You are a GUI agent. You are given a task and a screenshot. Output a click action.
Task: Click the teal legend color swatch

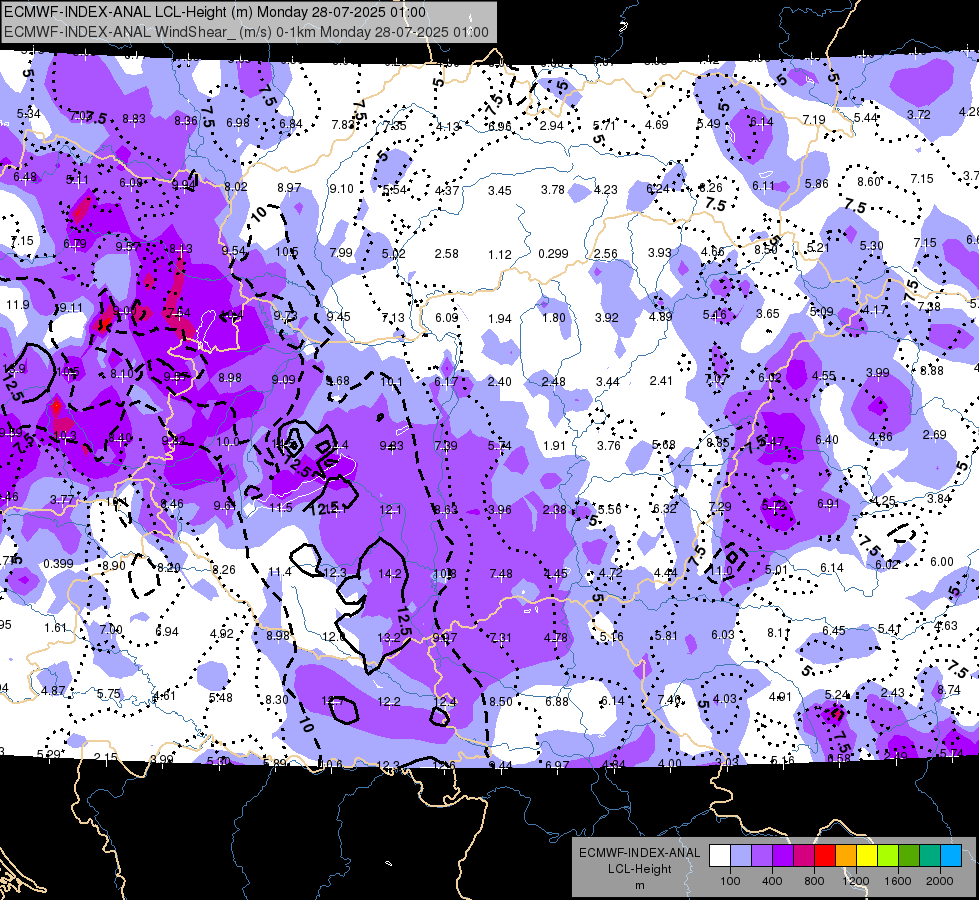[x=929, y=856]
